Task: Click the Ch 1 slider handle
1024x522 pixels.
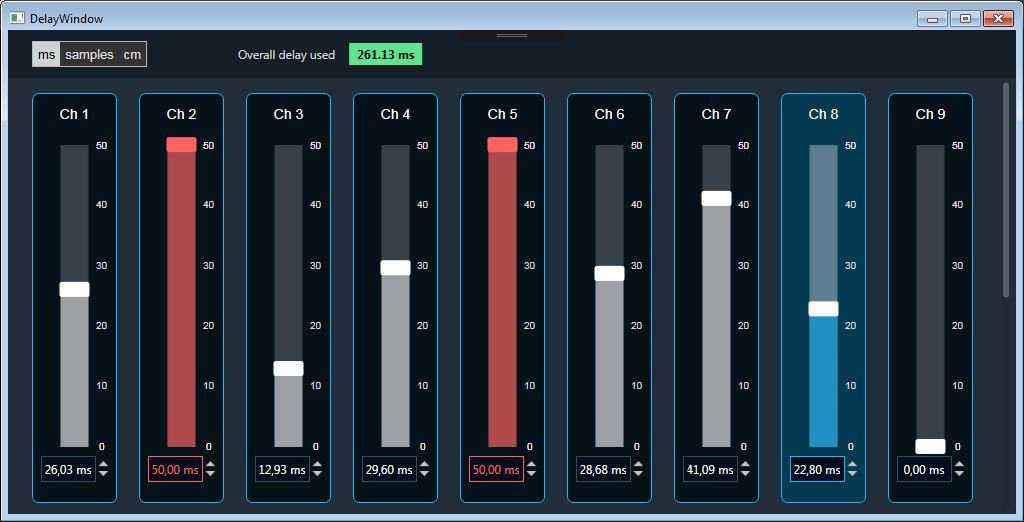Action: [74, 289]
